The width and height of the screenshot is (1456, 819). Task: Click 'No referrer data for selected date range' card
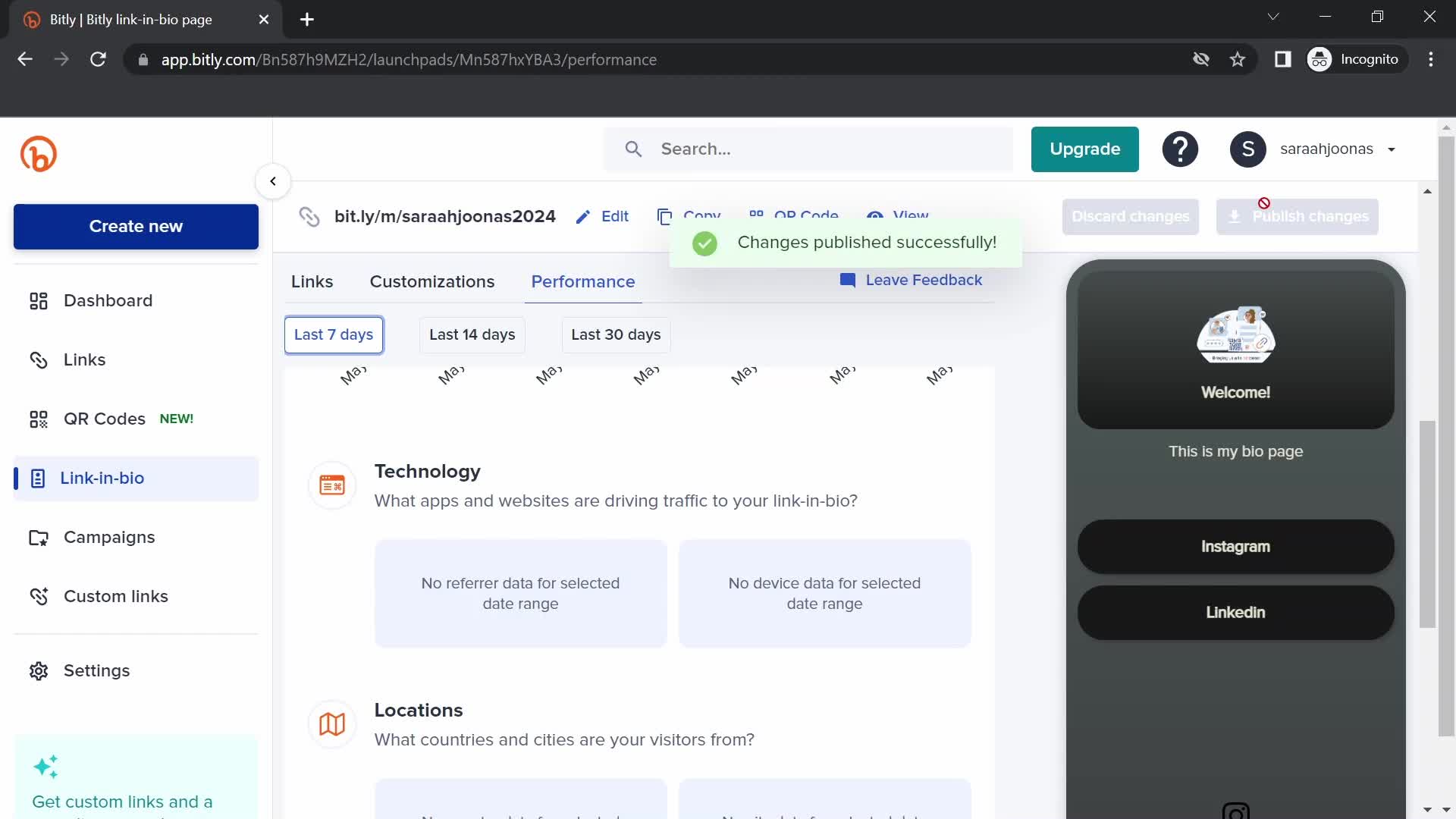[521, 594]
